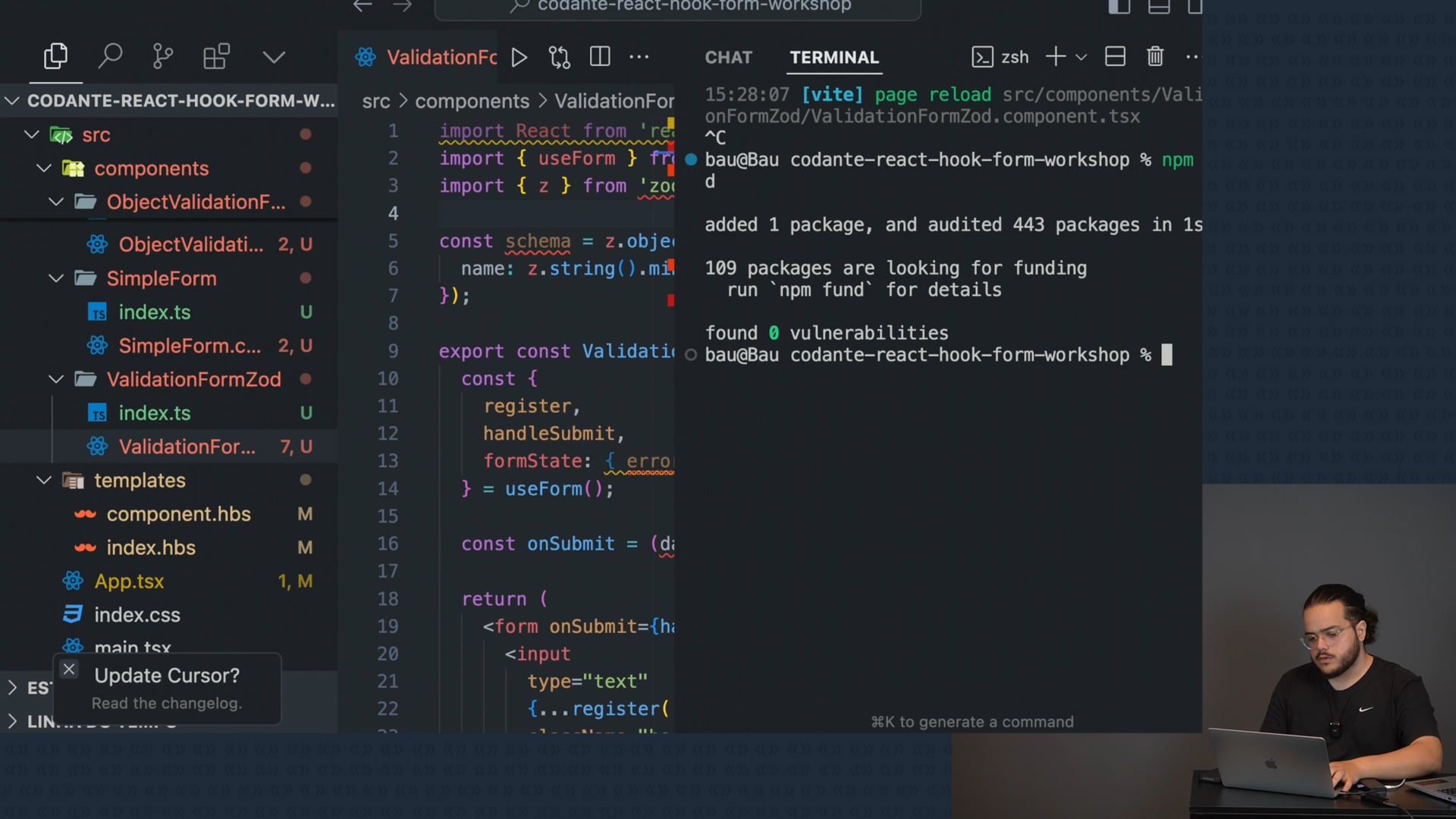Open the Source Control view
This screenshot has height=819, width=1456.
point(162,57)
